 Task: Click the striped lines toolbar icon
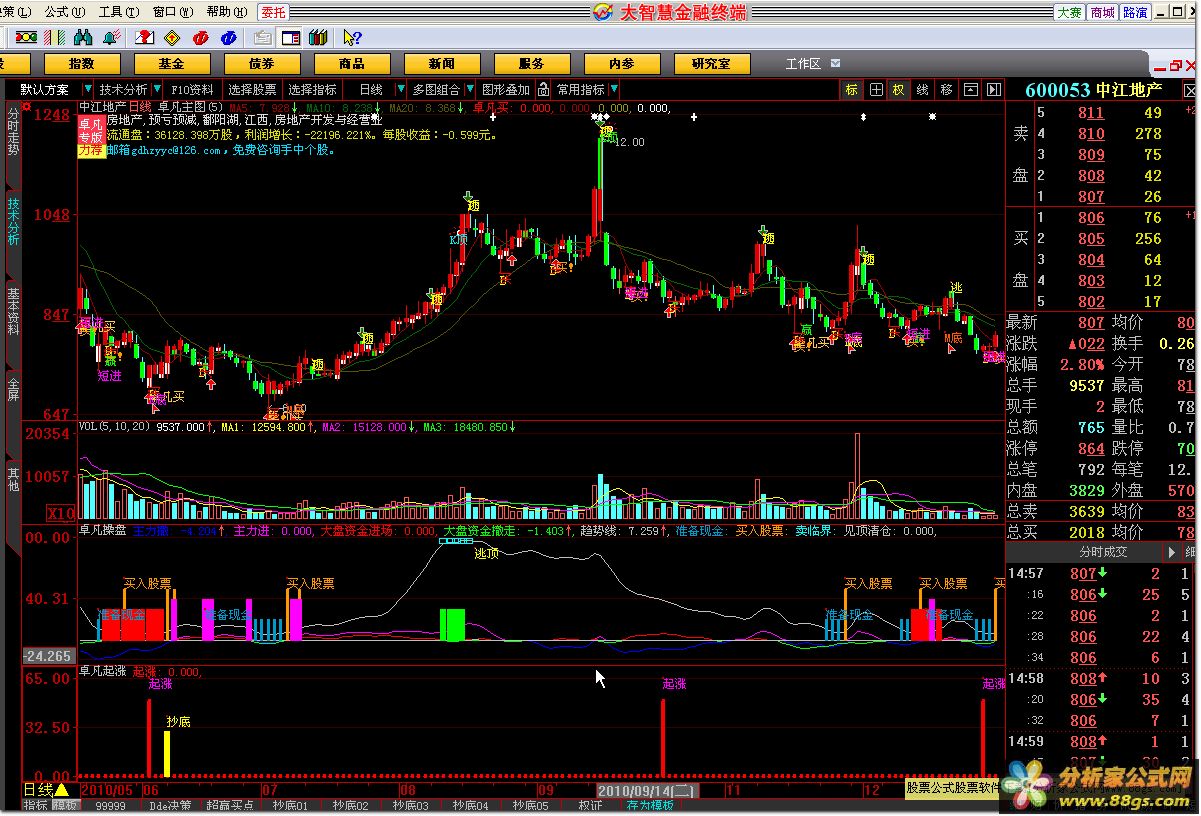point(54,38)
